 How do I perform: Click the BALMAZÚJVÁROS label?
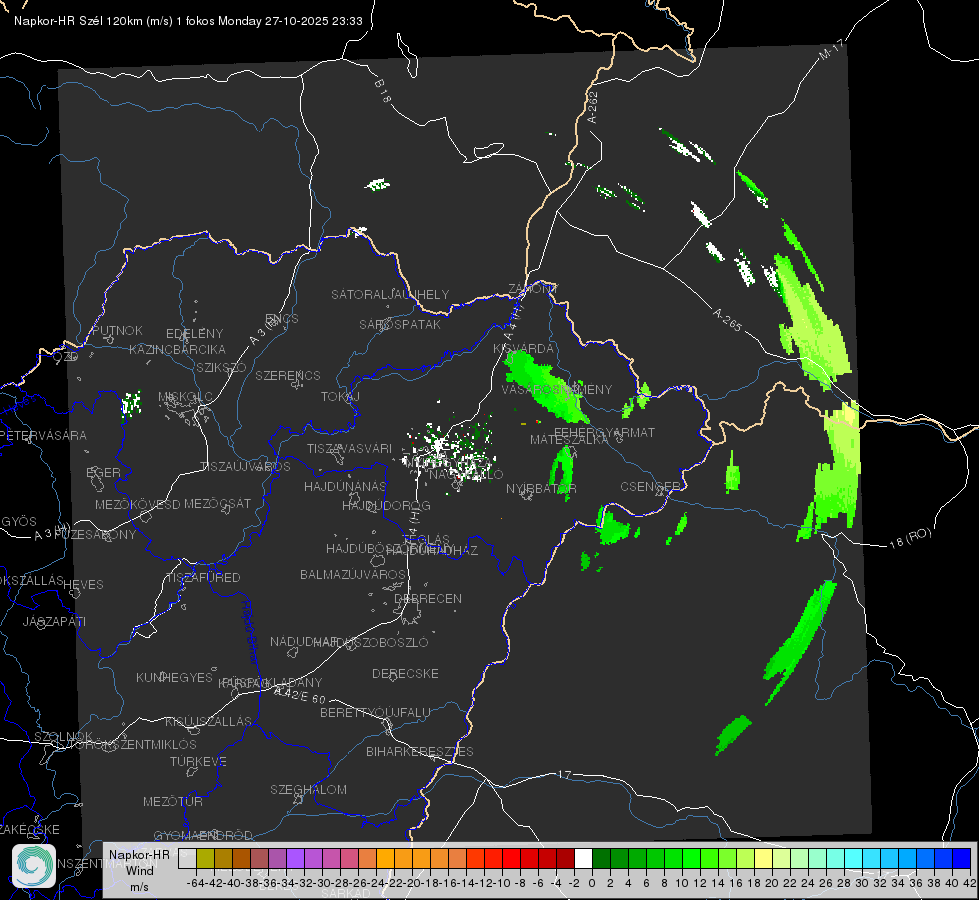[353, 574]
